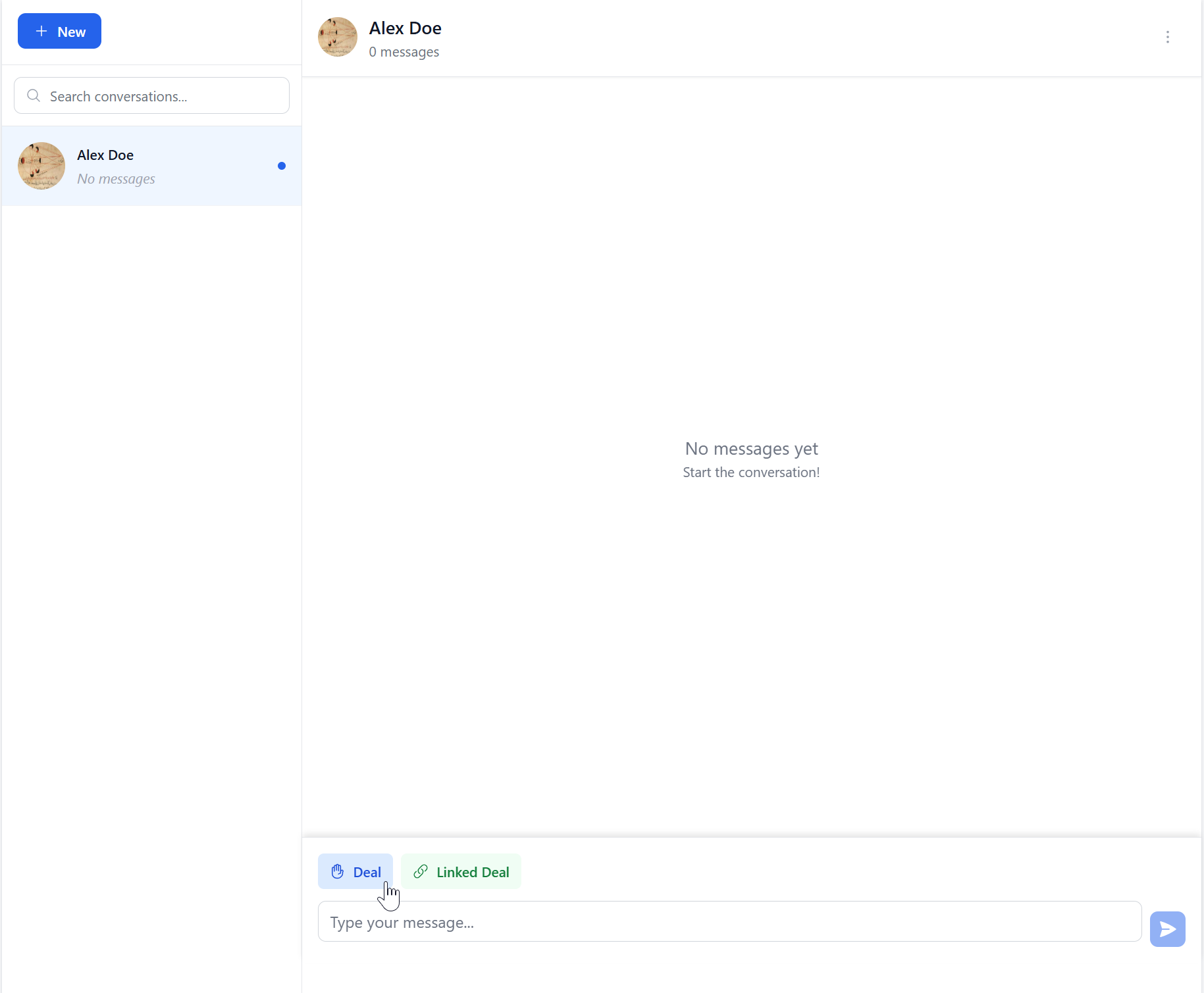Click the 'No messages yet' text
Screen dimensions: 1204x993
(751, 449)
